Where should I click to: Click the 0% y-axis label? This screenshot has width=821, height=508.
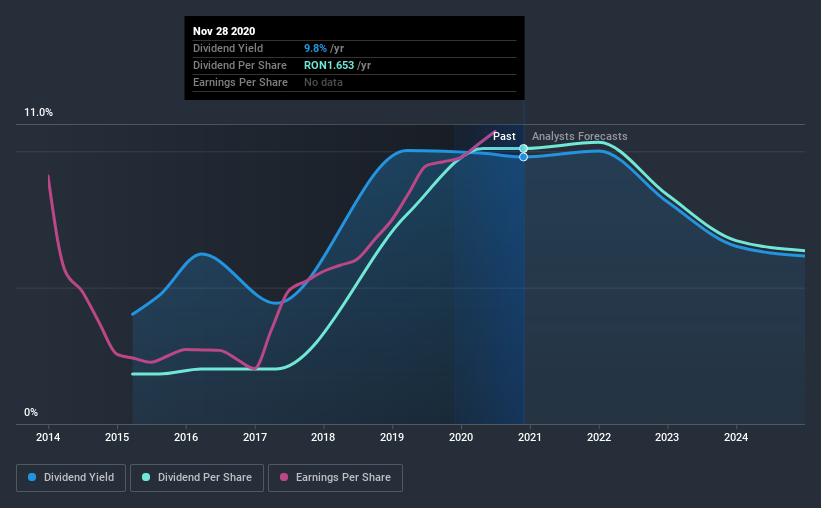[x=31, y=413]
